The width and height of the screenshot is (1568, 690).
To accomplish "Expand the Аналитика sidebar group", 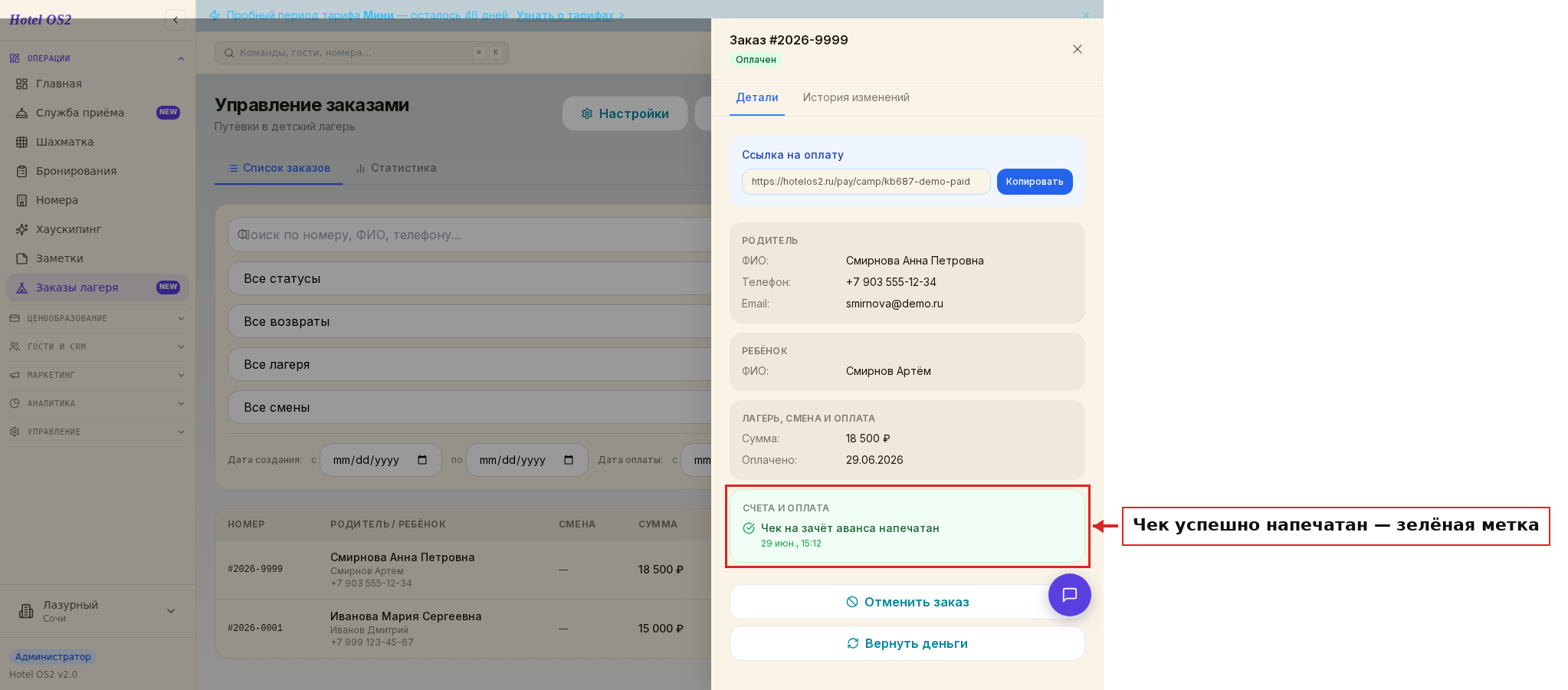I will pos(97,403).
